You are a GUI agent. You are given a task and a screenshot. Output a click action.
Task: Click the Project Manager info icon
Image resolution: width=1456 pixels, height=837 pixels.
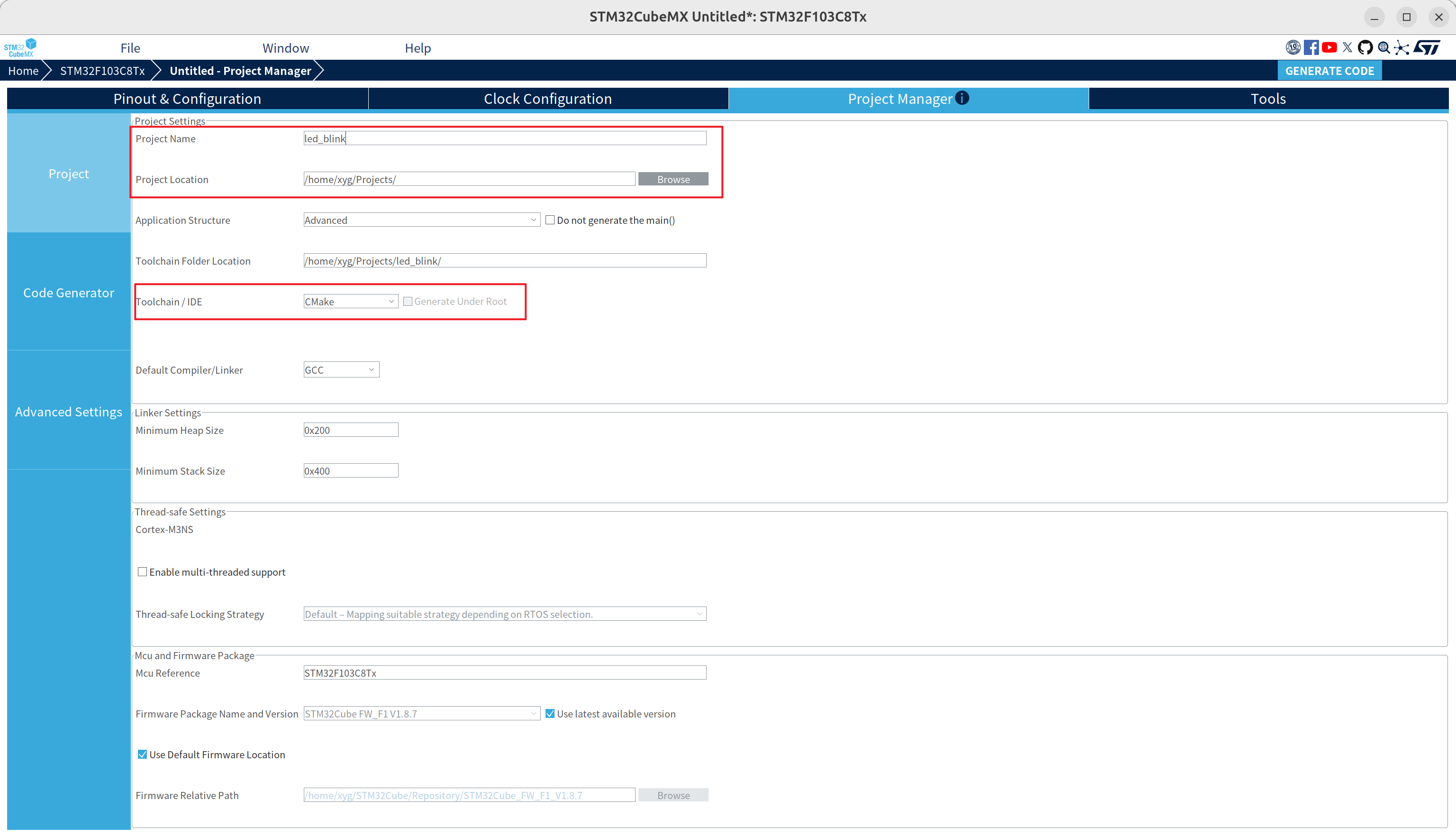coord(962,98)
